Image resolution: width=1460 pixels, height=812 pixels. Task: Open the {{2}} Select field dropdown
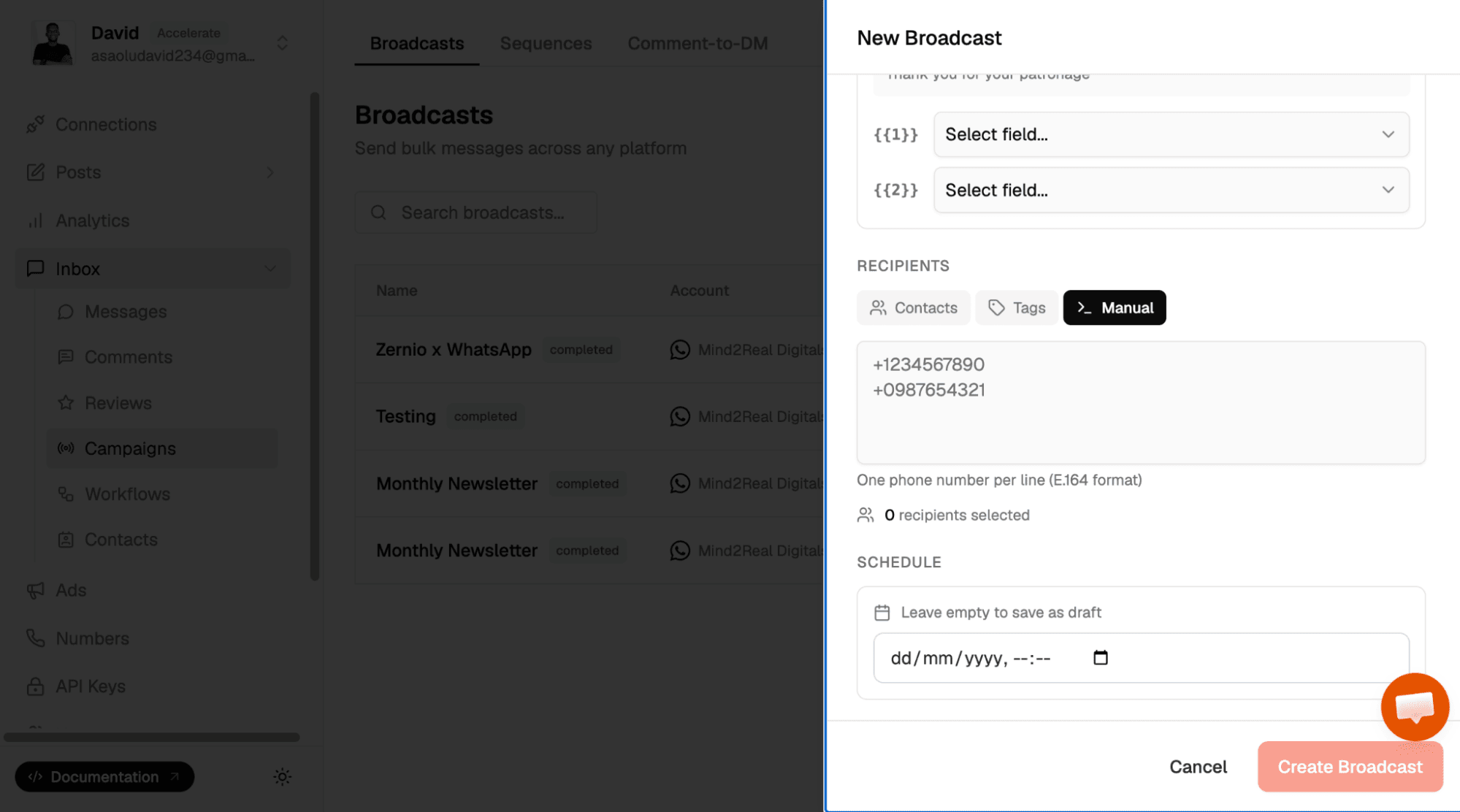point(1172,190)
